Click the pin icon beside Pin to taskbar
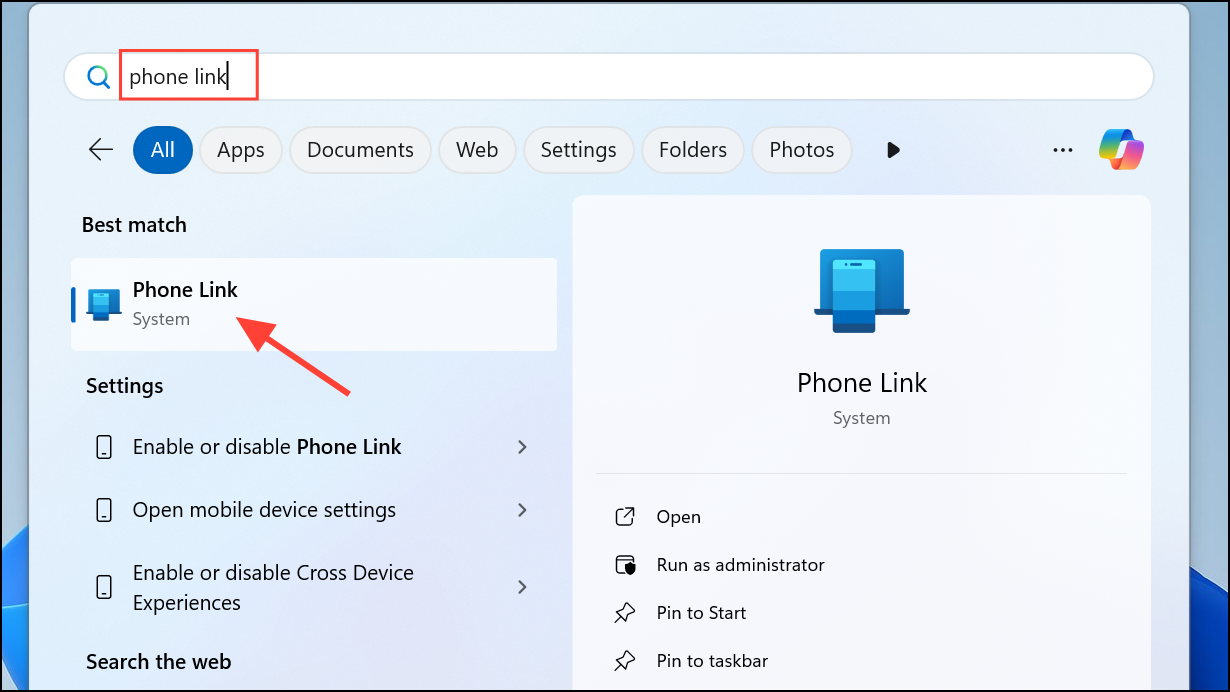 (x=625, y=661)
